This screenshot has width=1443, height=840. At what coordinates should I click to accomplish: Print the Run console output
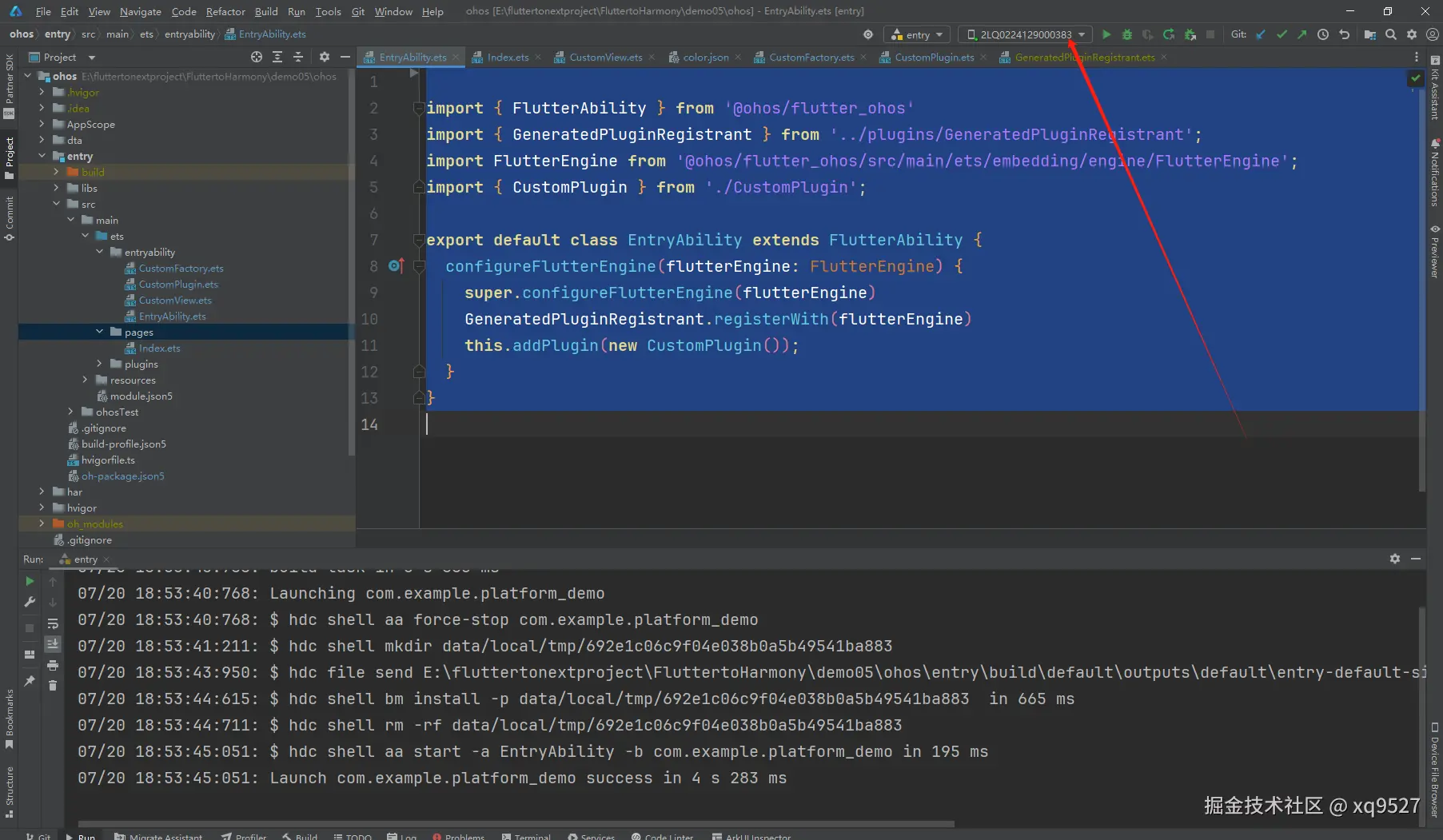(53, 665)
